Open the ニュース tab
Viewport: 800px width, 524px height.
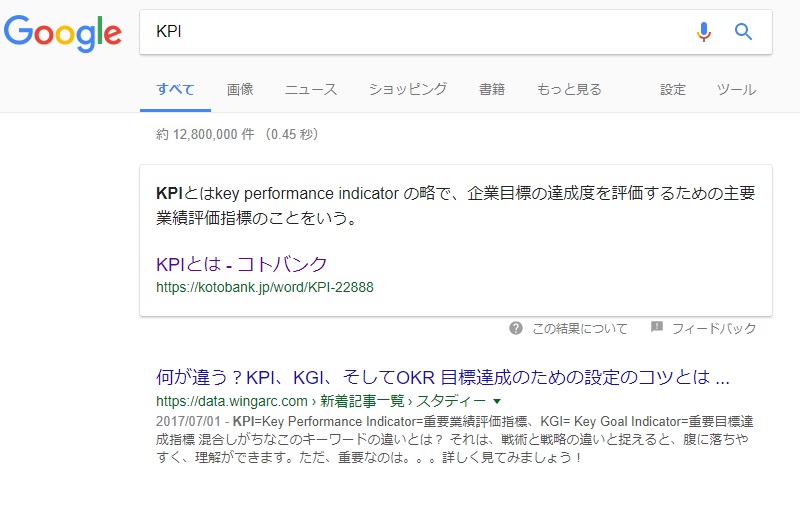tap(311, 89)
